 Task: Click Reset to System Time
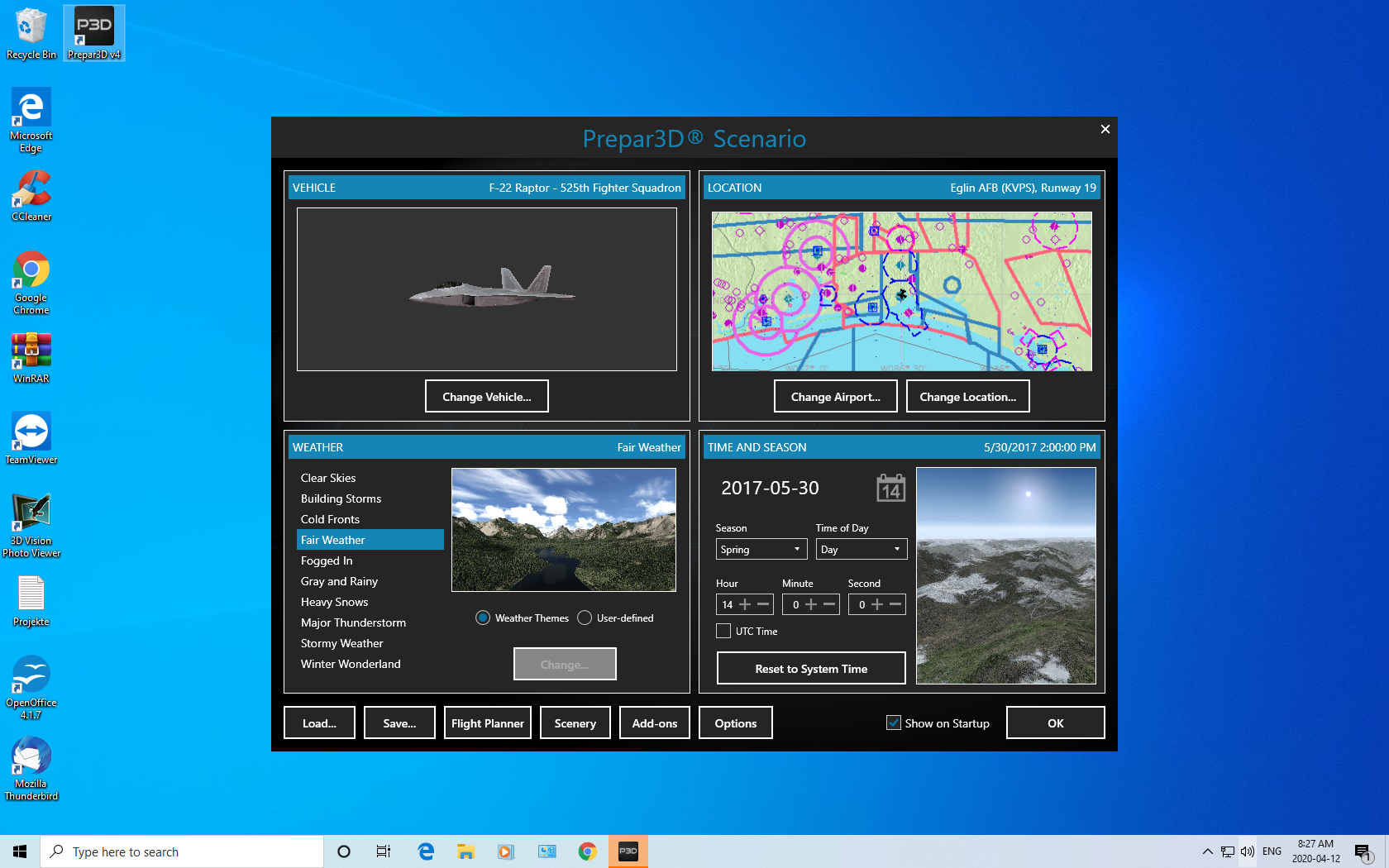(811, 668)
